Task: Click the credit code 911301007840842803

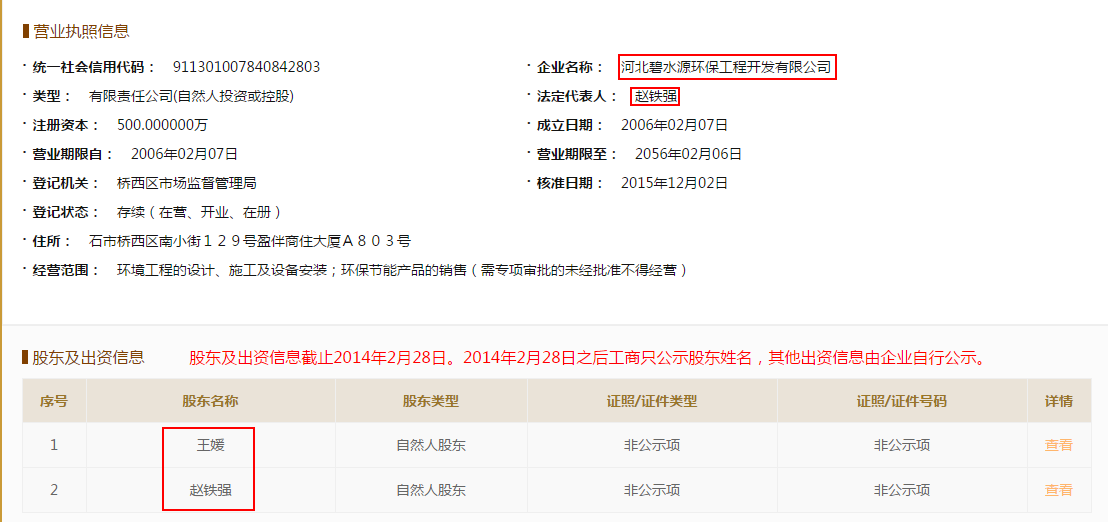Action: click(246, 67)
